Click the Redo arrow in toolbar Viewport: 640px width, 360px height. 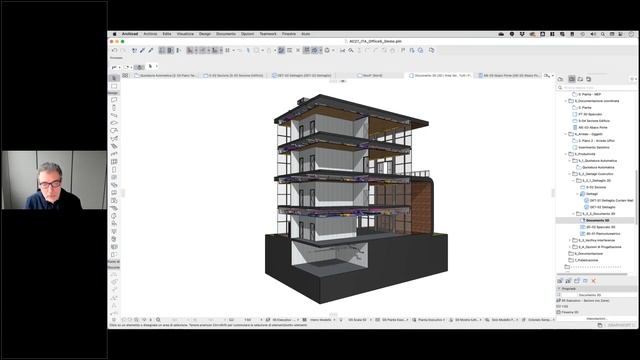pyautogui.click(x=122, y=51)
